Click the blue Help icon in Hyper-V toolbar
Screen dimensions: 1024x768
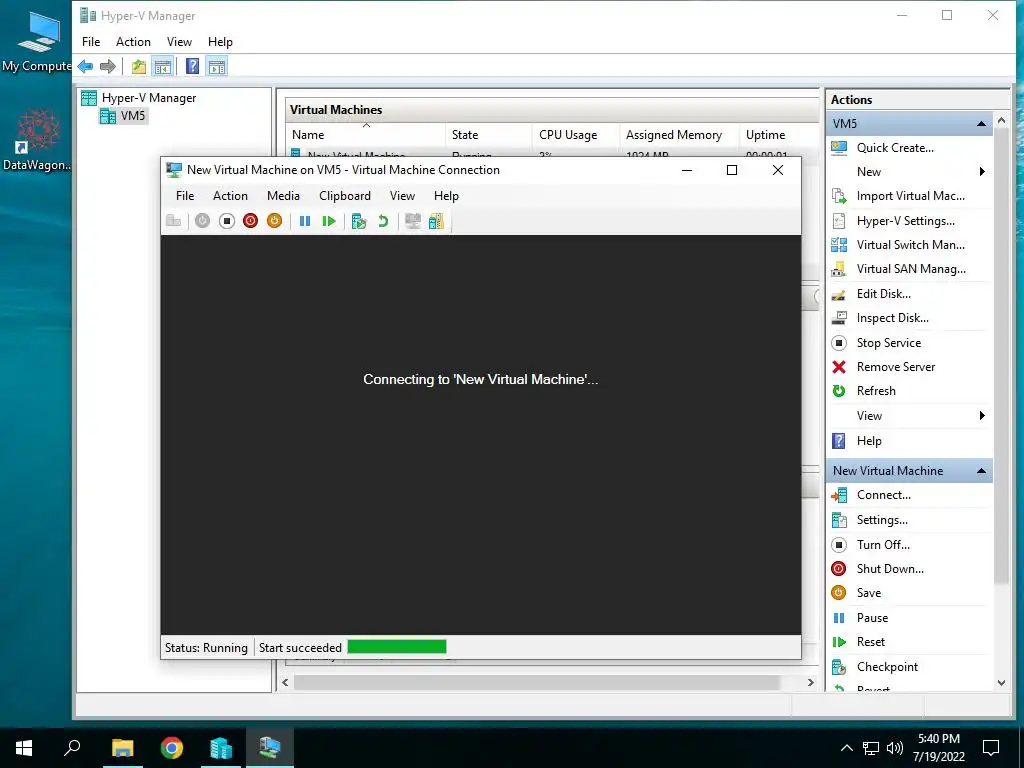point(193,66)
